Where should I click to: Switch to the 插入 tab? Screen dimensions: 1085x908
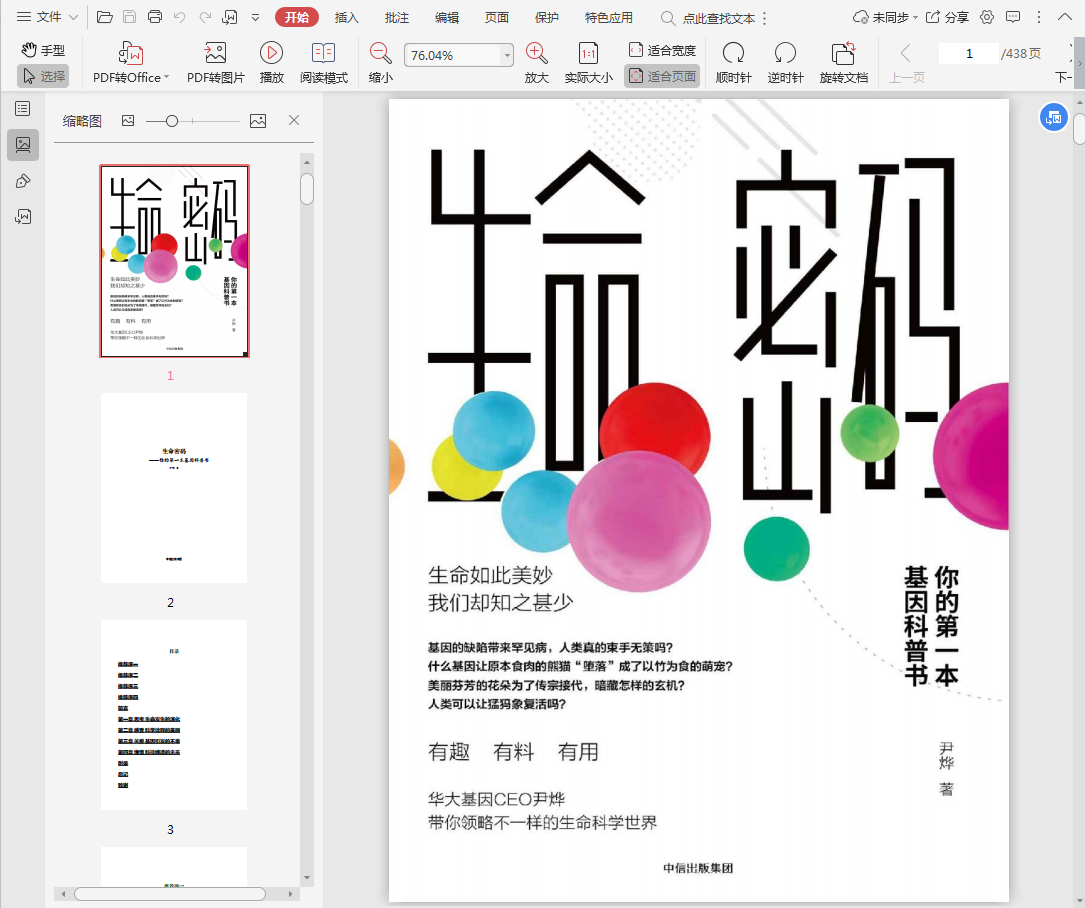[x=346, y=17]
